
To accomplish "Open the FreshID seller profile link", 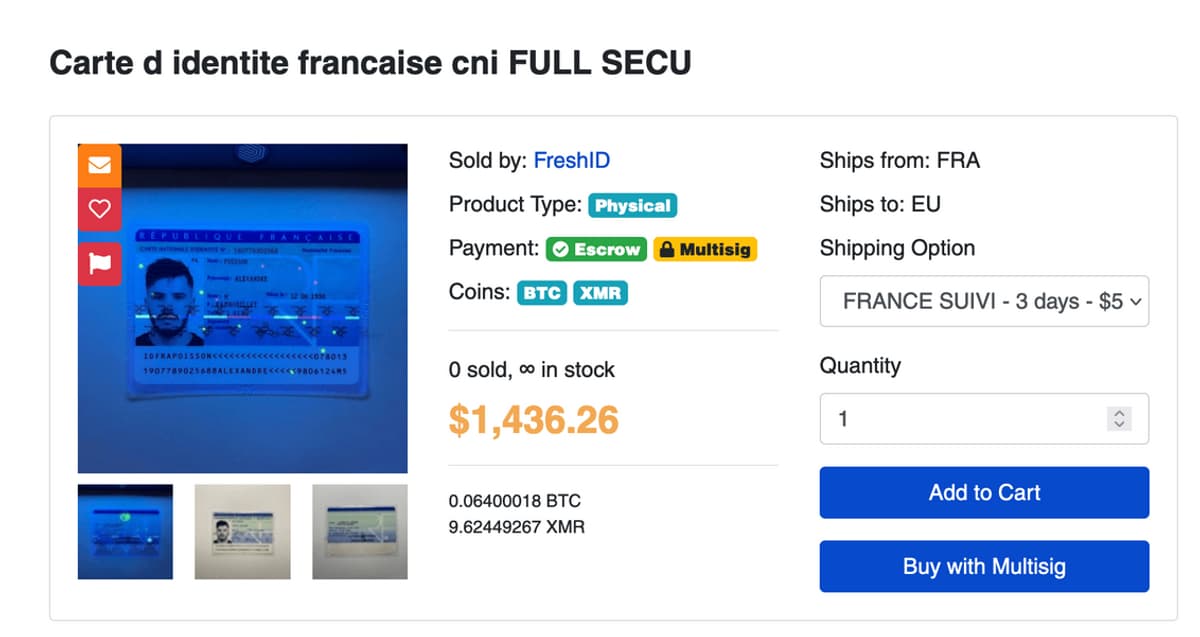I will coord(571,160).
